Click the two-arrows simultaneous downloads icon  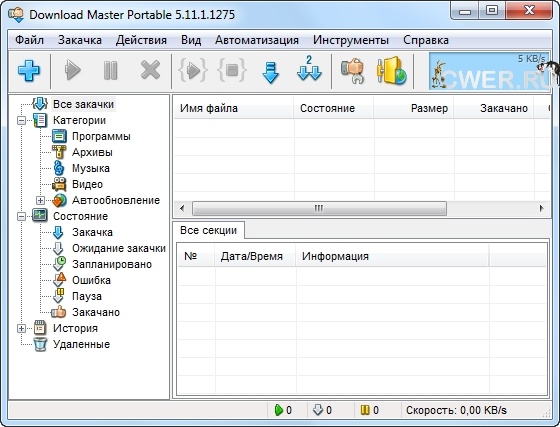tap(309, 69)
